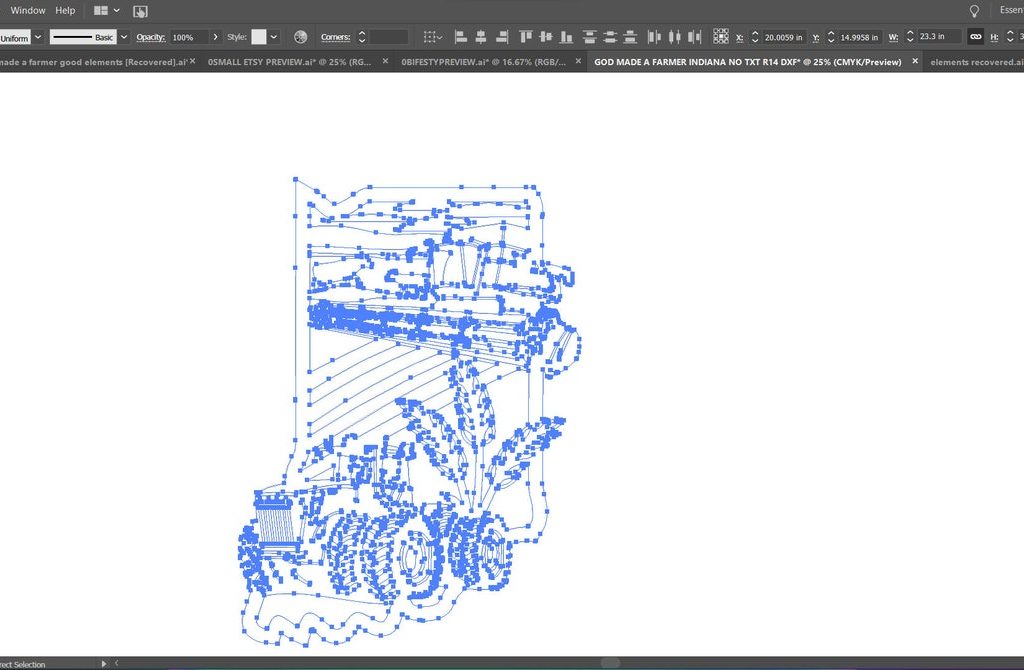
Task: Click the Recolor Artwork color wheel icon
Action: click(300, 37)
